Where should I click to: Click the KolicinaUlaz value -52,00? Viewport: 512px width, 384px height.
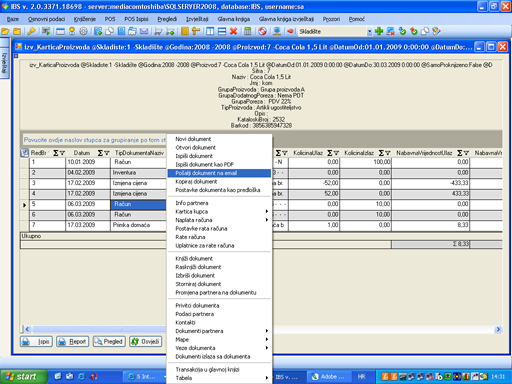point(314,183)
